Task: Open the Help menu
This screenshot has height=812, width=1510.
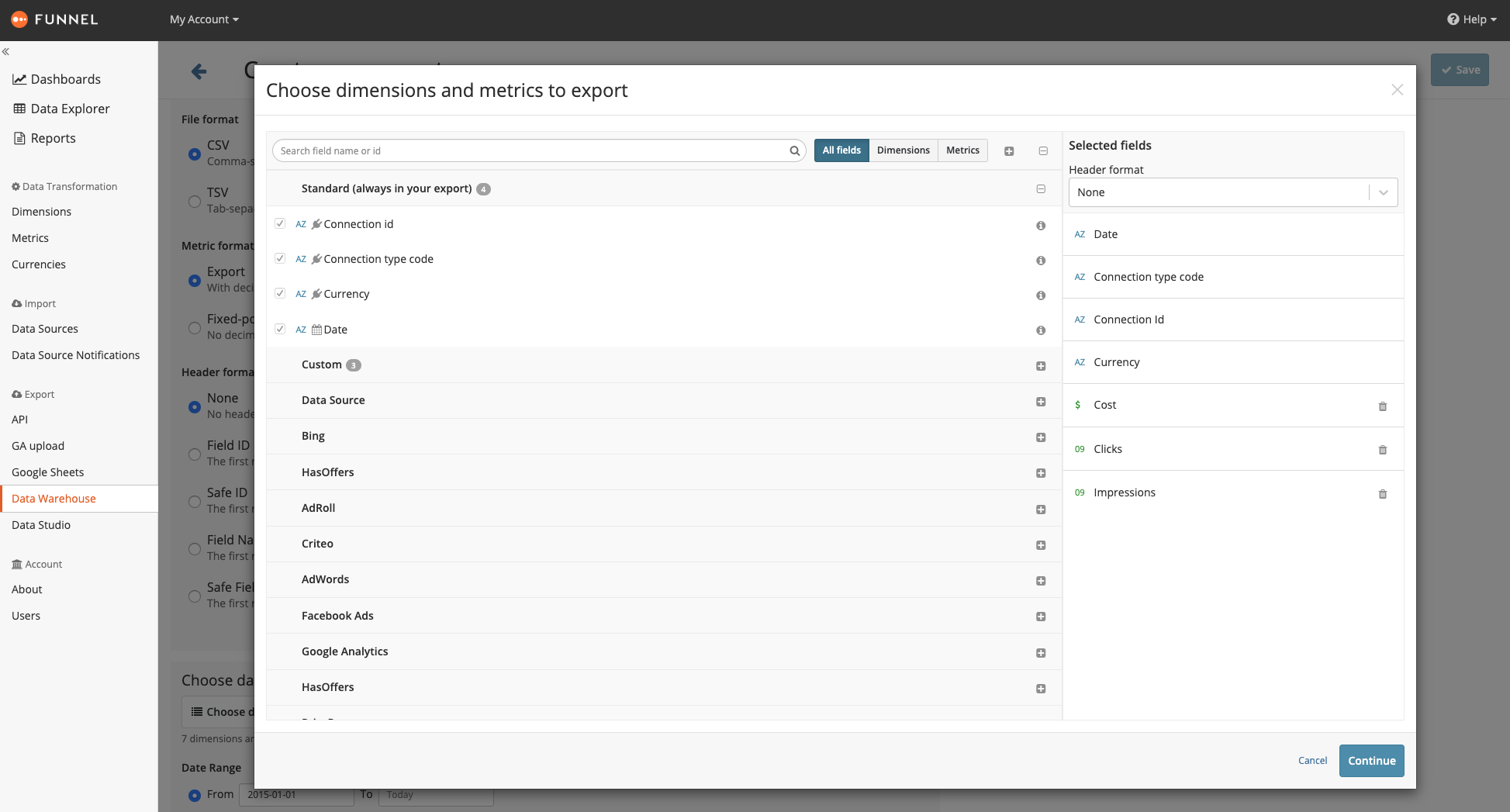Action: (1471, 19)
